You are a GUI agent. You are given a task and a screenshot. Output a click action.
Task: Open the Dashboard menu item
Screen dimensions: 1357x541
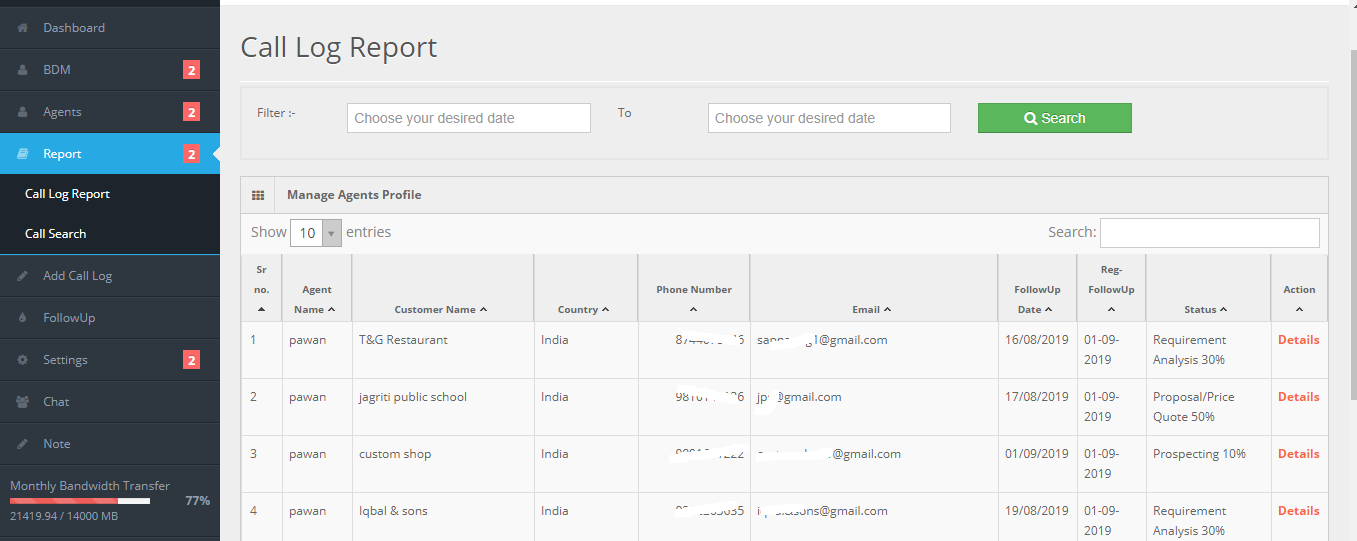110,28
